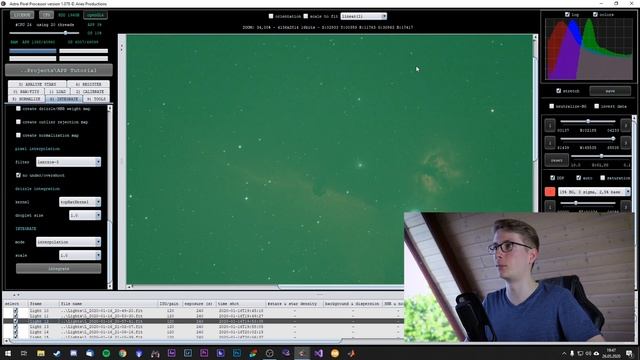Toggle select checkbox for the Light 10 frame
This screenshot has height=360, width=640.
[16, 311]
